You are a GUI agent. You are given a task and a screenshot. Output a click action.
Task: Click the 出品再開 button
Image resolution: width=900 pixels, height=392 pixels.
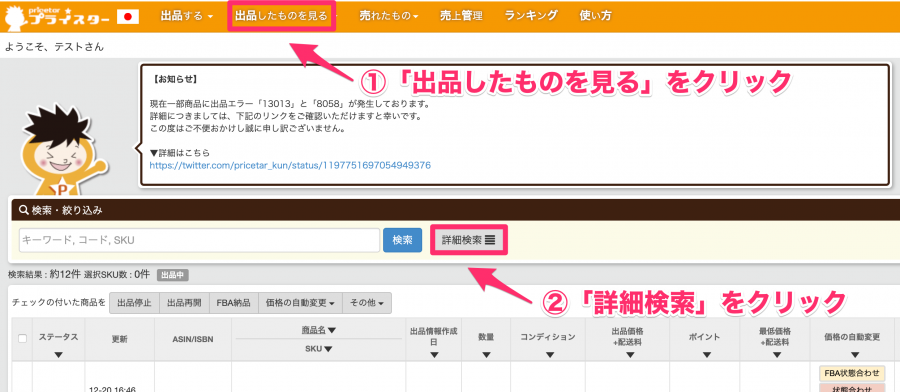[x=184, y=302]
